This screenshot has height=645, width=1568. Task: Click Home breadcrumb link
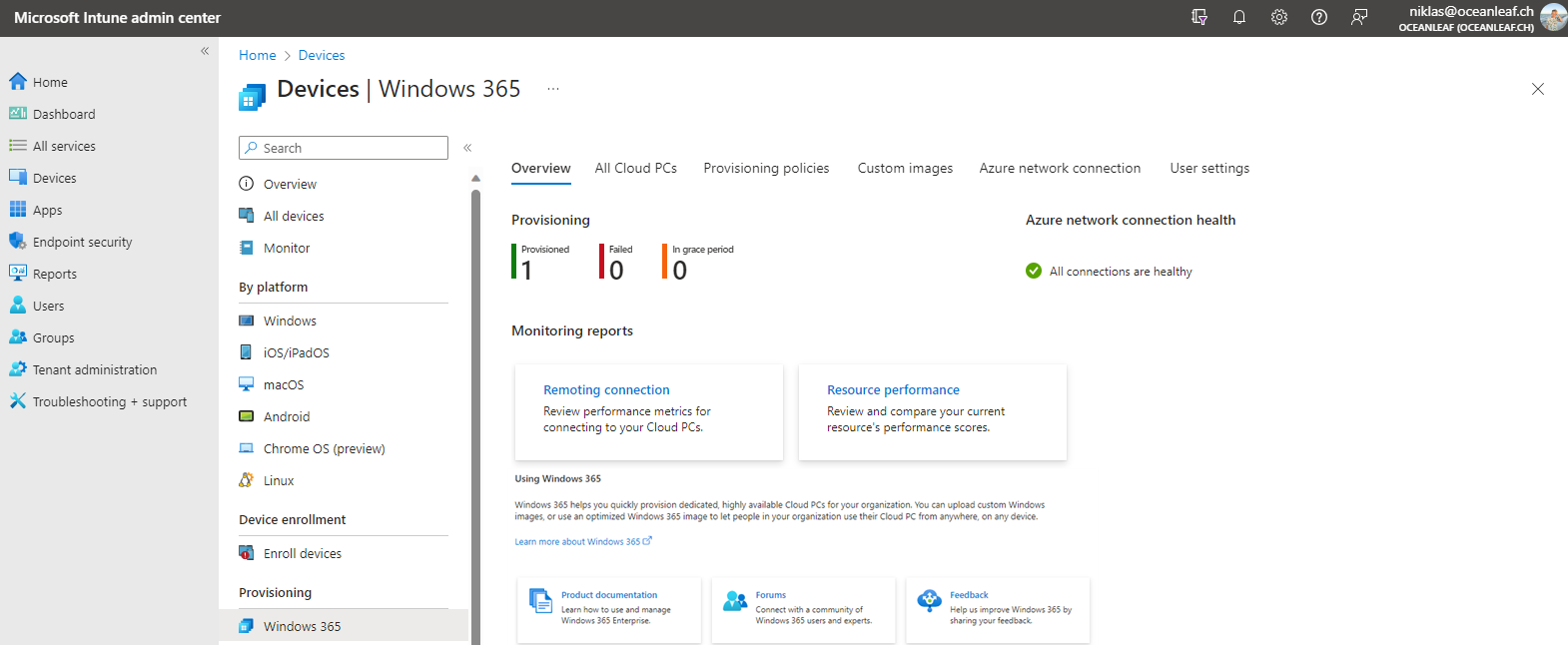258,55
